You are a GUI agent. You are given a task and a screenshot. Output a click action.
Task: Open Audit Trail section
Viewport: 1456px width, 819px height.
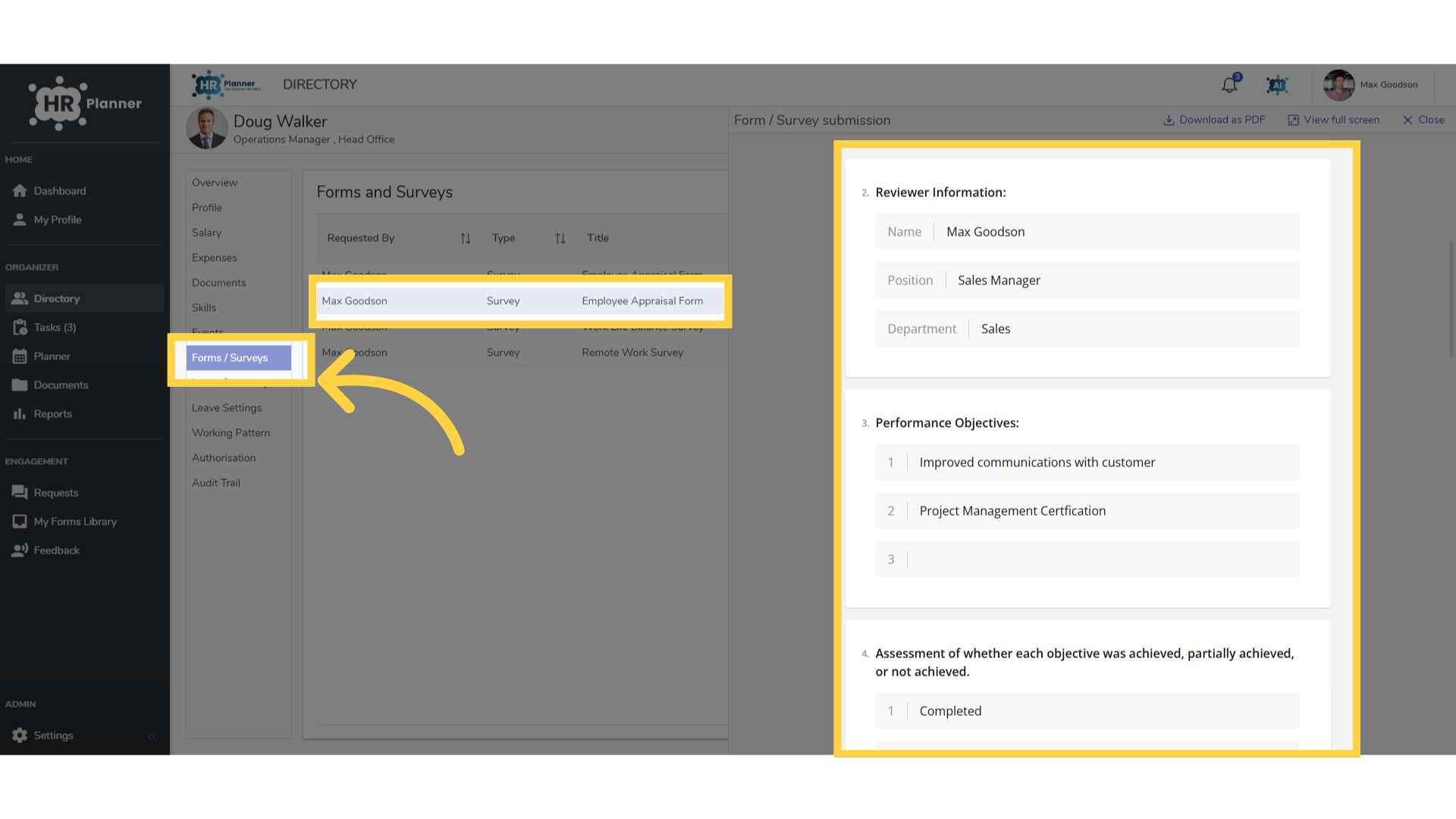(216, 483)
